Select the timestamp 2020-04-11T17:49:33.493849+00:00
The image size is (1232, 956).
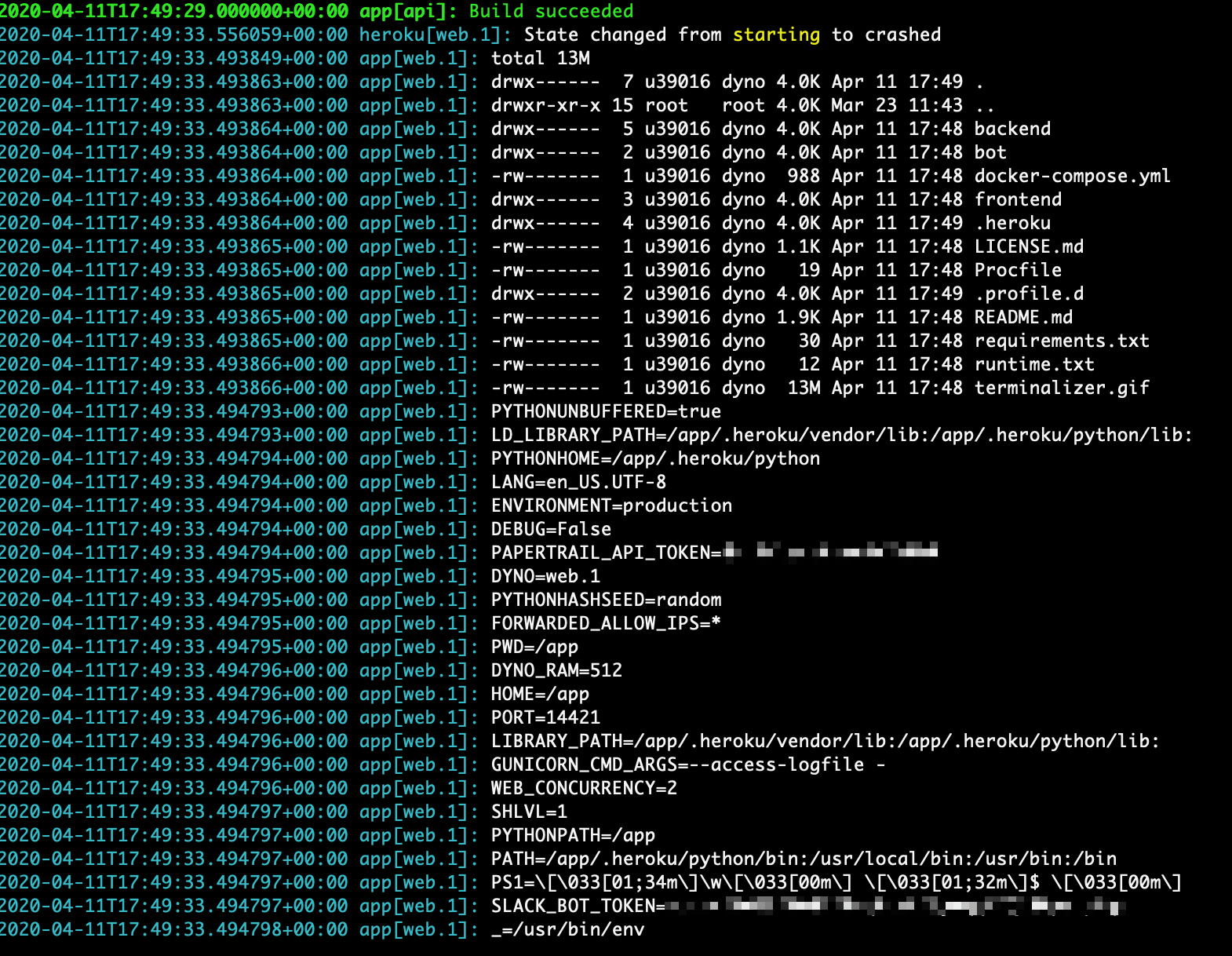pyautogui.click(x=174, y=58)
